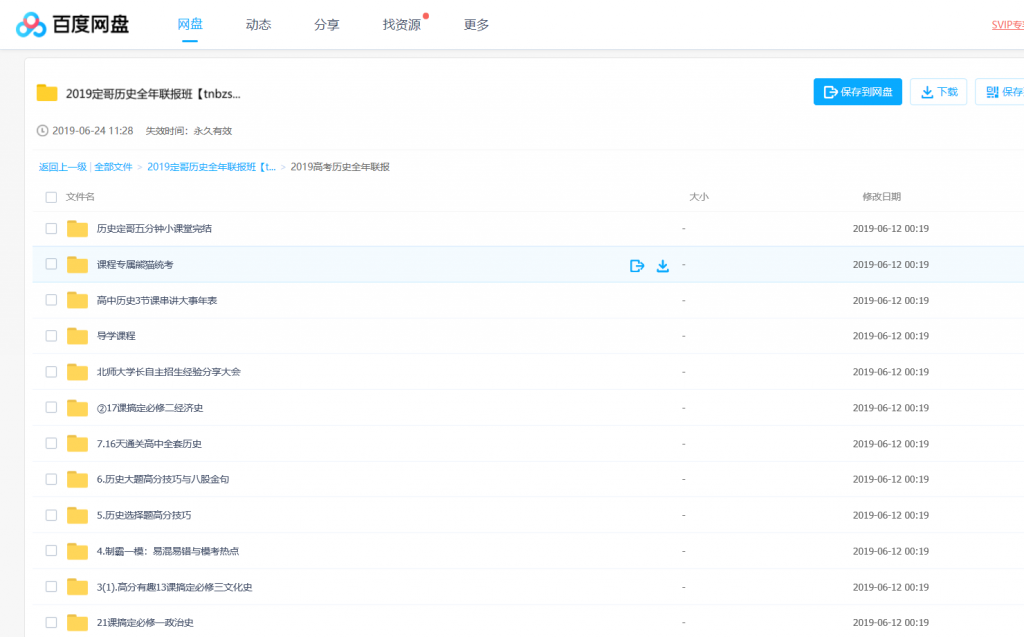Click the 保存到网盘 button

pyautogui.click(x=858, y=92)
